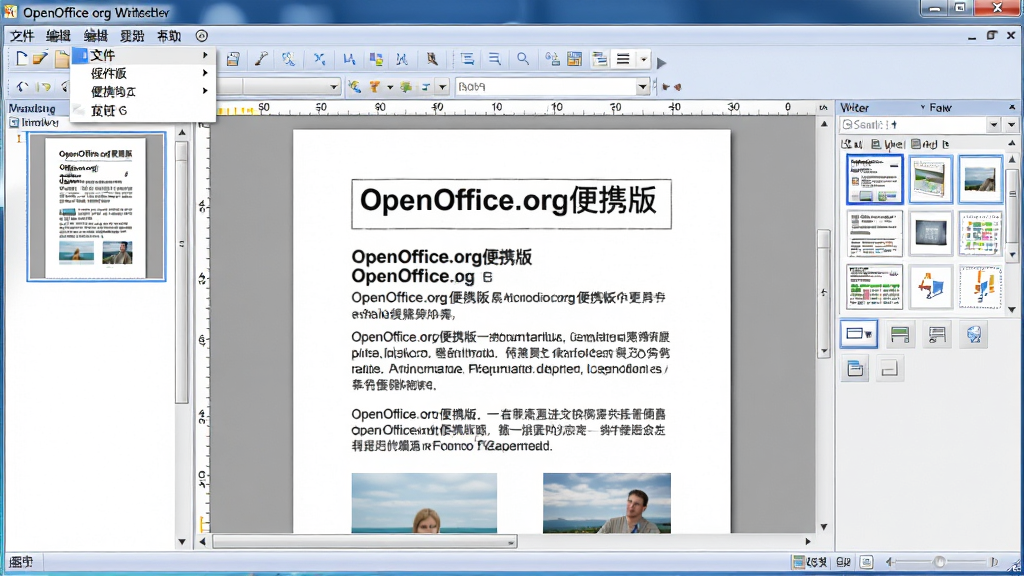The height and width of the screenshot is (576, 1024).
Task: Close the Witer sidebar panel
Action: 1012,107
